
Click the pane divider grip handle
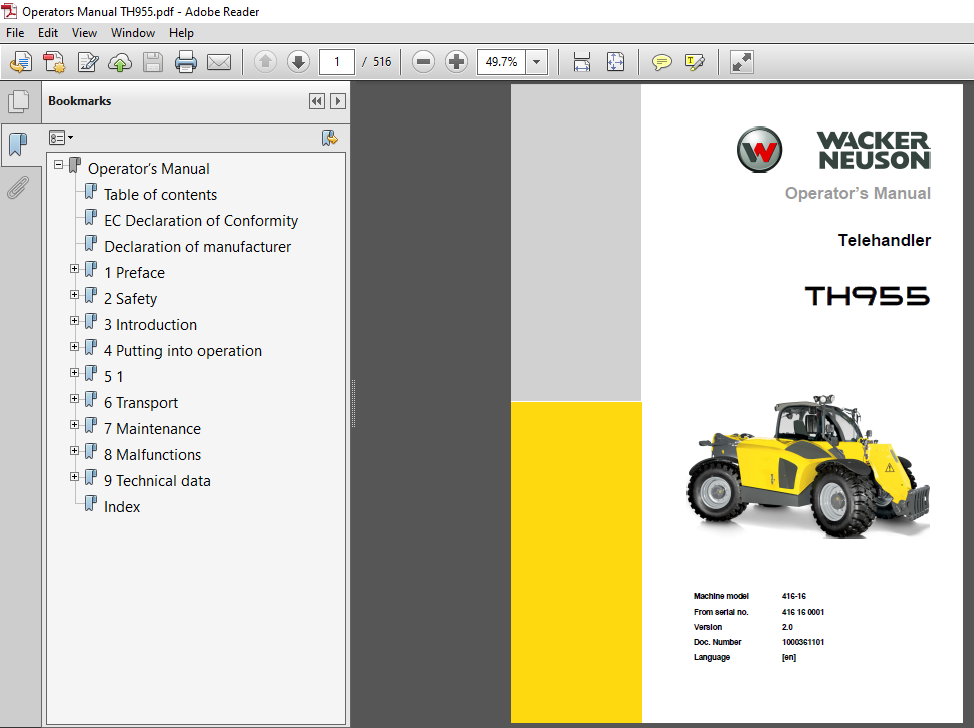point(353,404)
